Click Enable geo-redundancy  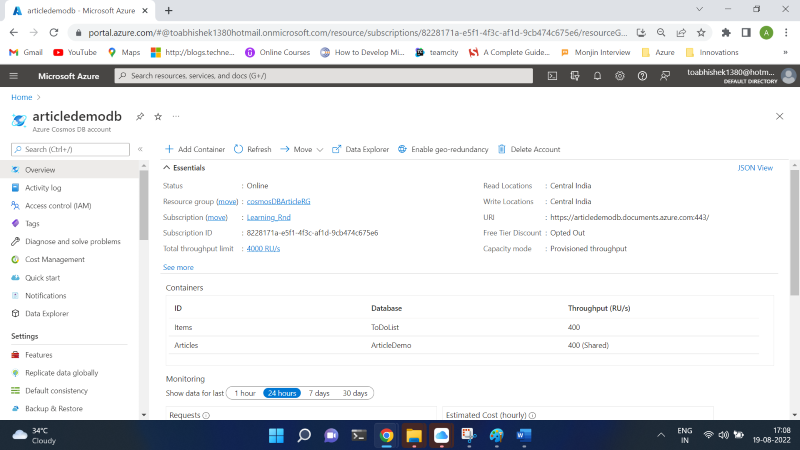coord(443,149)
